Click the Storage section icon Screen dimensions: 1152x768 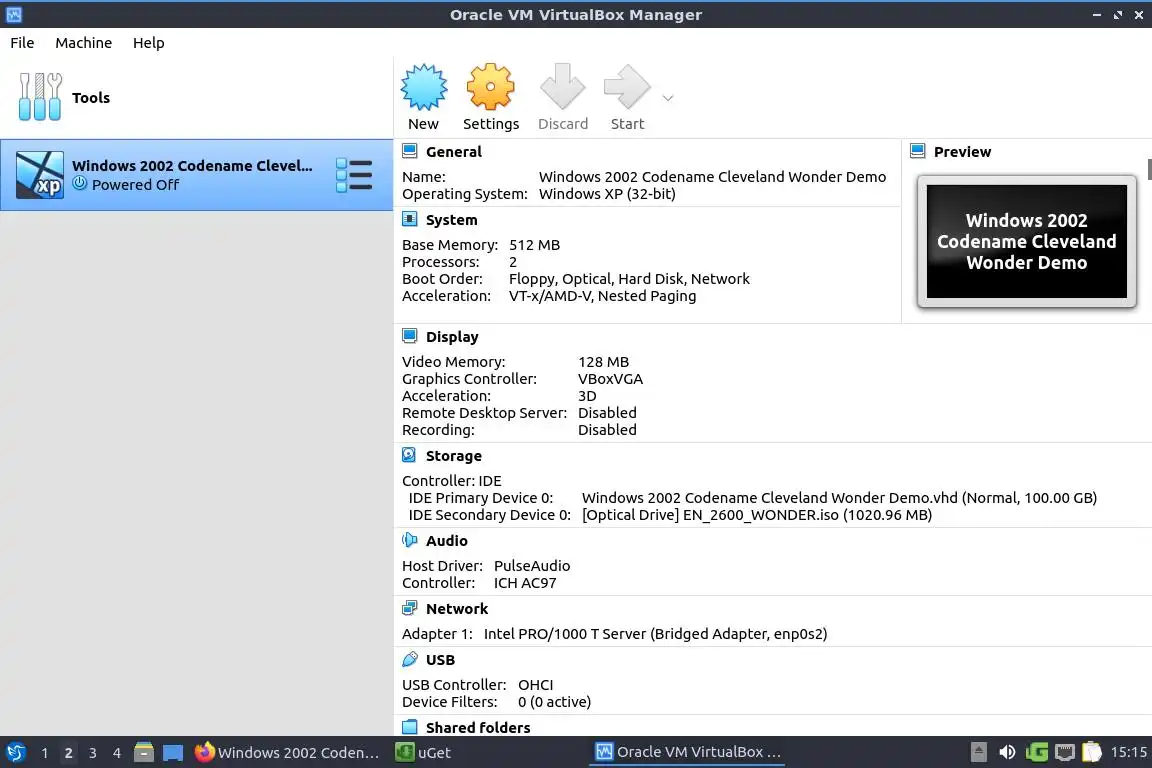coord(410,456)
